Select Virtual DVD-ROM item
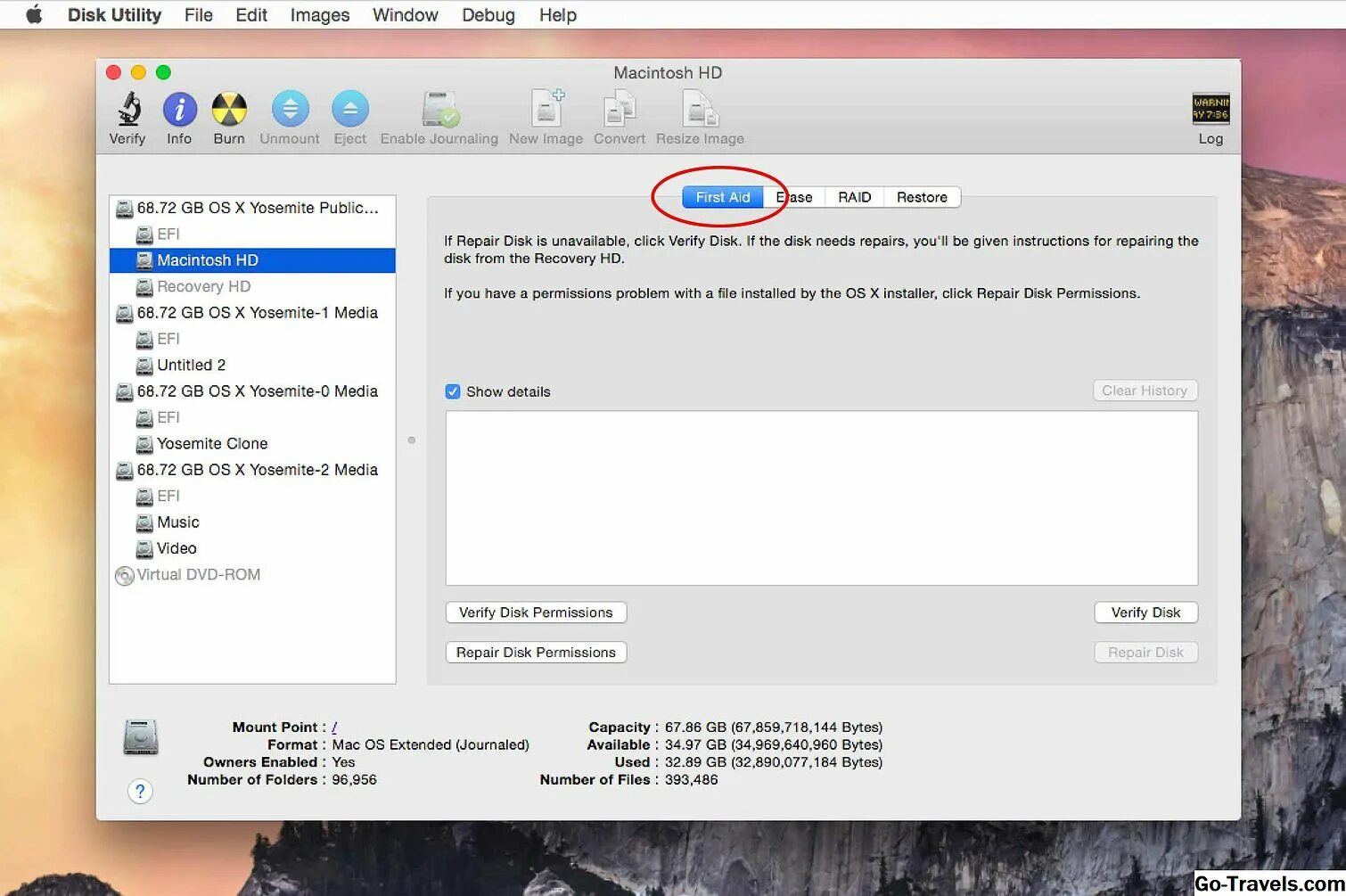Viewport: 1346px width, 896px height. (252, 575)
